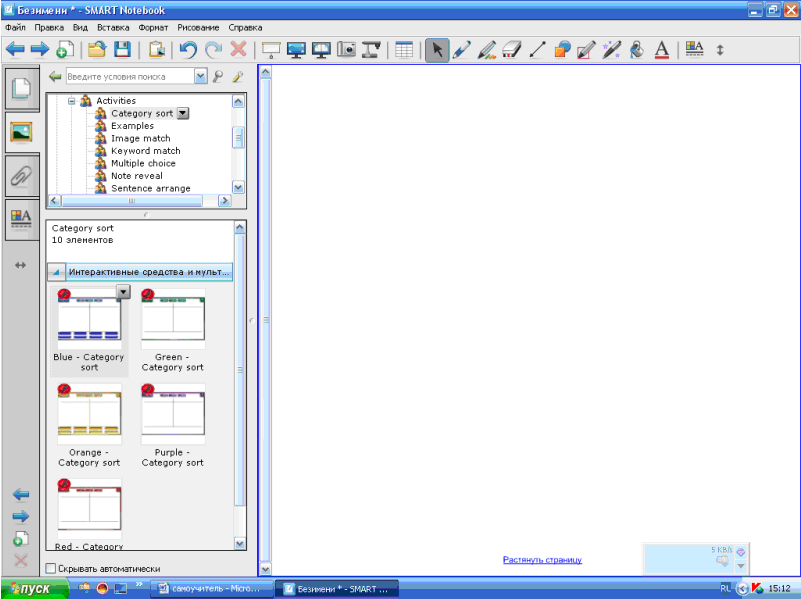The image size is (801, 599).
Task: Enable the auto-hide checkbox
Action: [x=51, y=568]
